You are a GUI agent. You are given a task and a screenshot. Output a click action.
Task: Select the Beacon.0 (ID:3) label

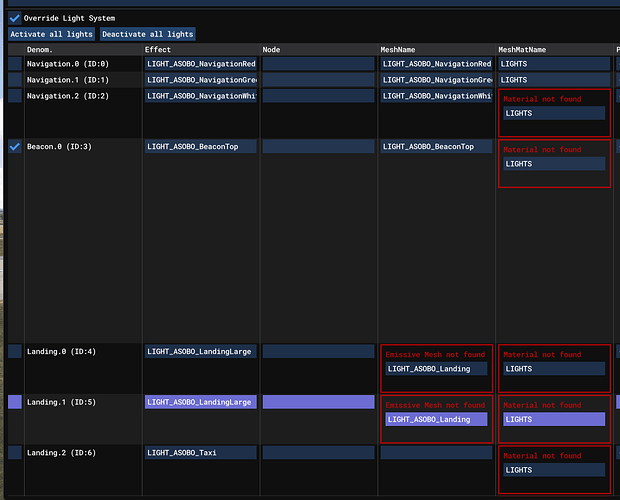click(x=59, y=147)
